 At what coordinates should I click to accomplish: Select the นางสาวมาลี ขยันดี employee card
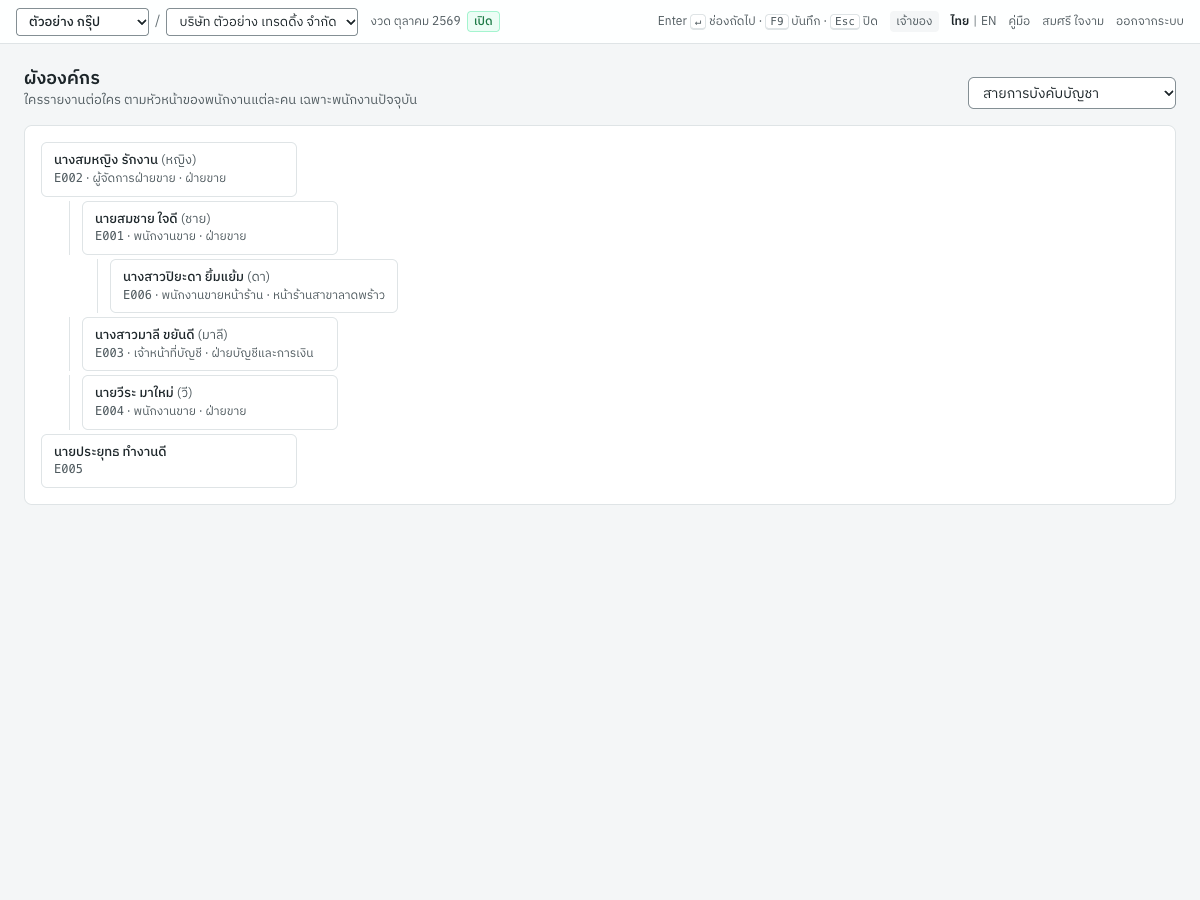[210, 344]
